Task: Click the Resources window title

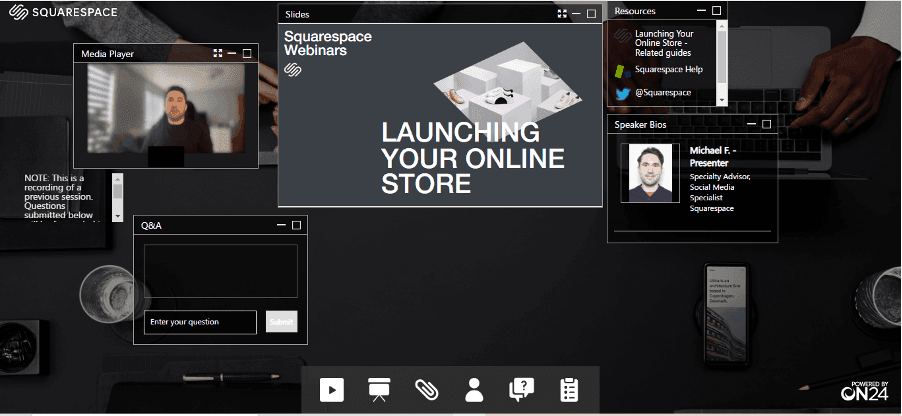Action: [635, 11]
